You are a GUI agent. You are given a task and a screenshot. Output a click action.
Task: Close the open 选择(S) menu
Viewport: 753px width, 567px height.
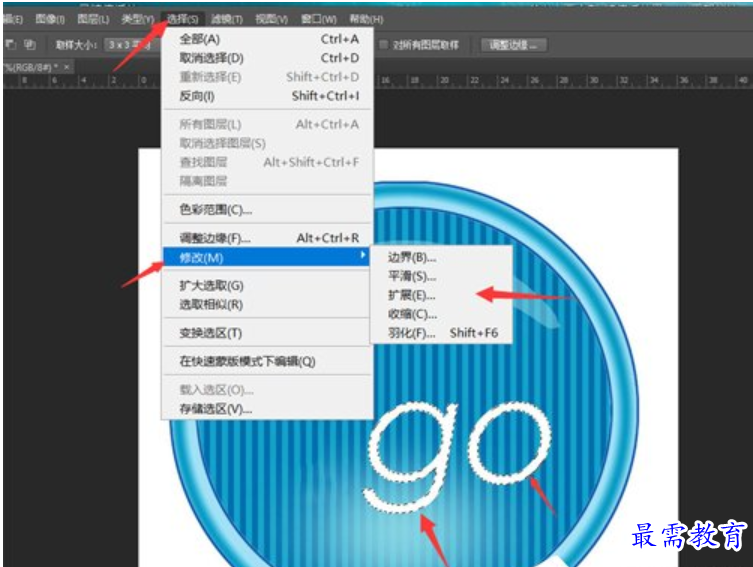[x=182, y=19]
